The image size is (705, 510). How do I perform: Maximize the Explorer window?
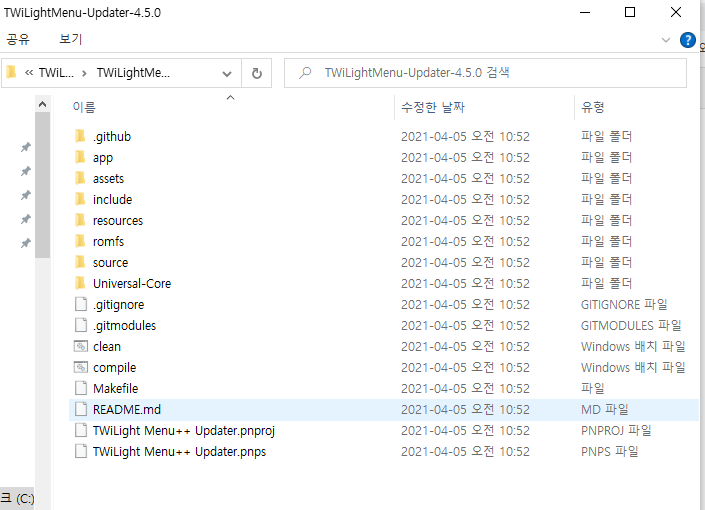coord(630,12)
